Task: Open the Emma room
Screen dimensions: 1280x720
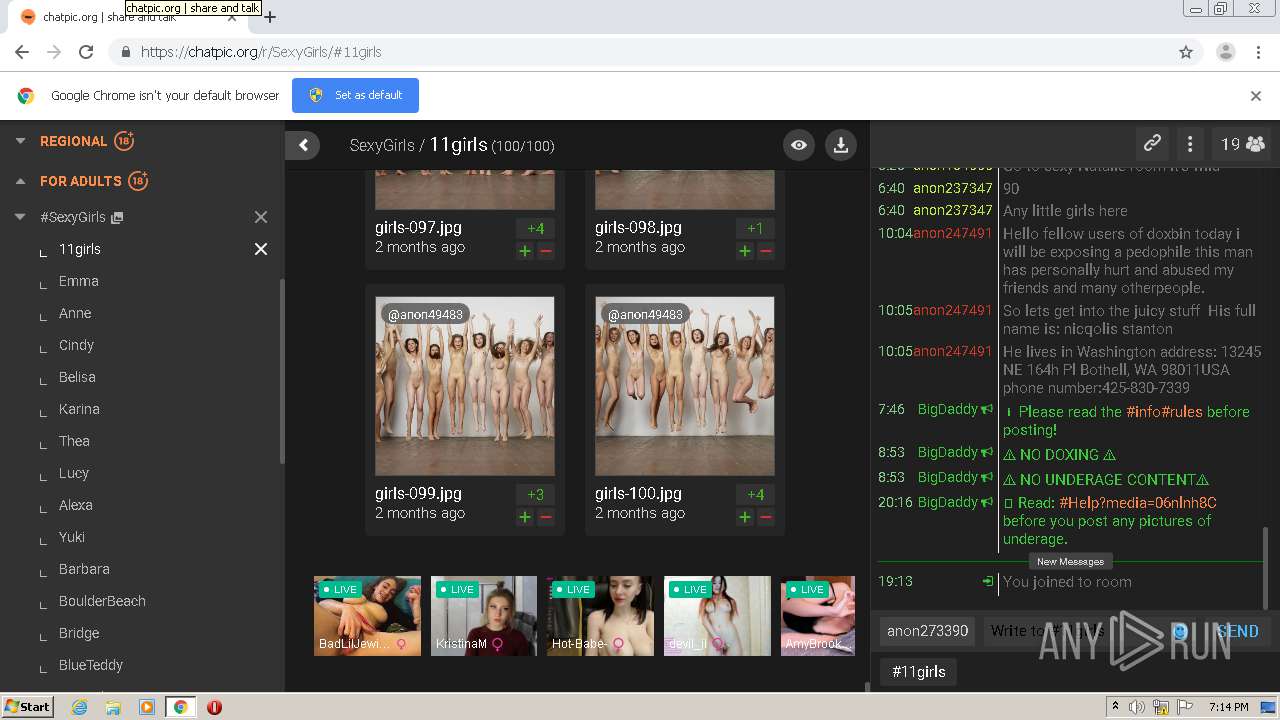Action: pos(79,281)
